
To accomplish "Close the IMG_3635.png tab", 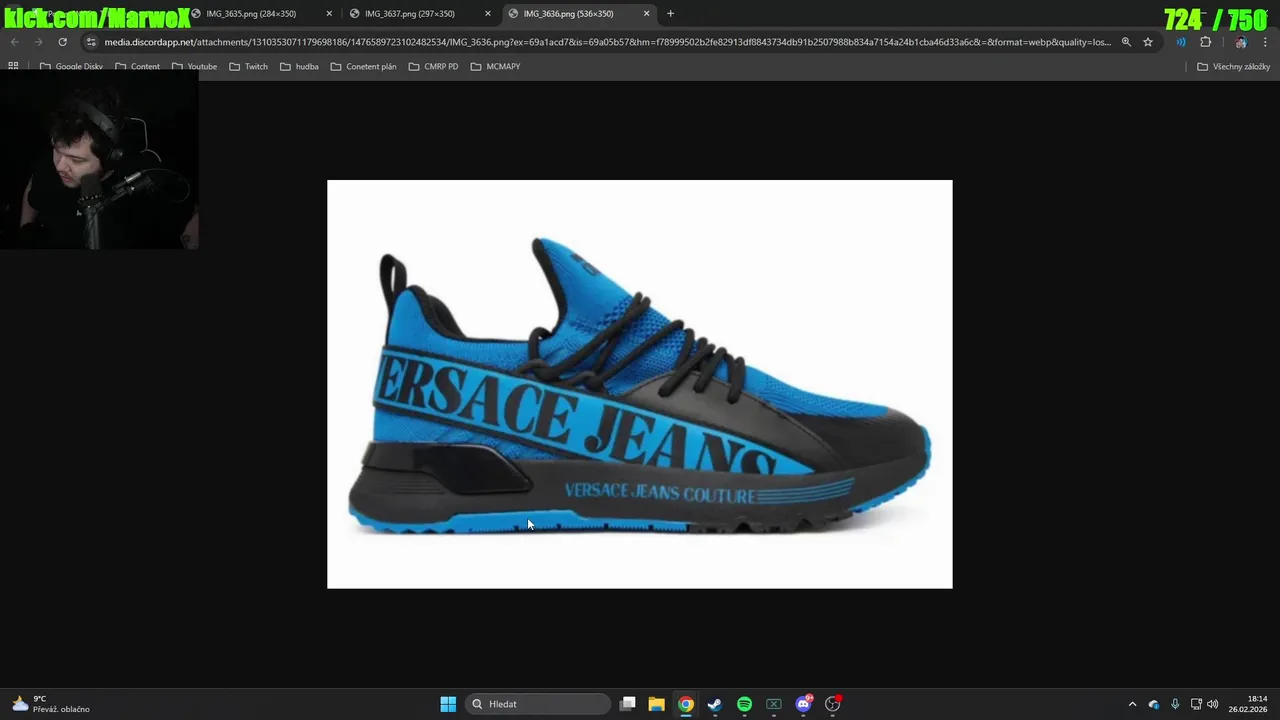I will (329, 14).
